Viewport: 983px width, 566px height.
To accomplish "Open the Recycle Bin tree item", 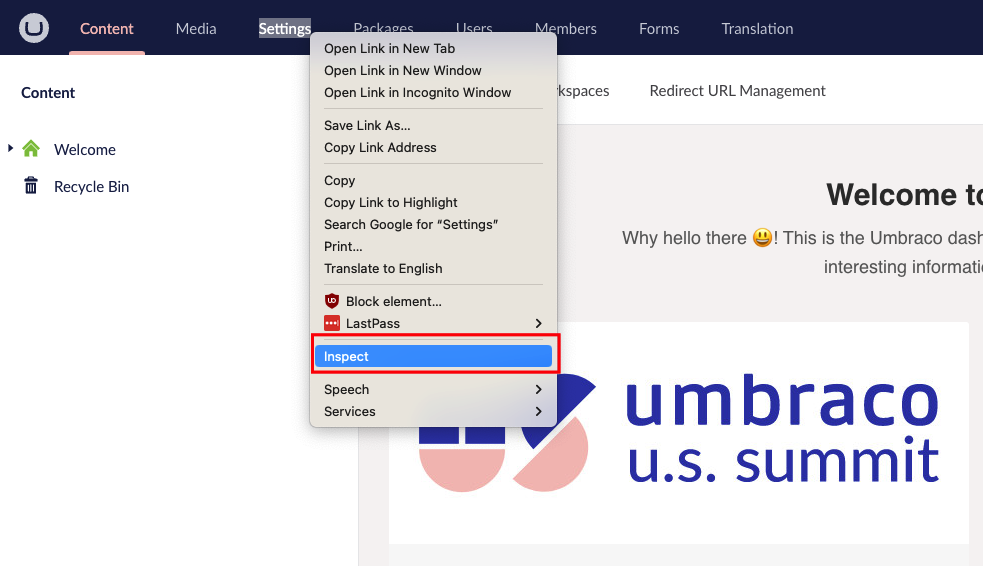I will pyautogui.click(x=92, y=186).
